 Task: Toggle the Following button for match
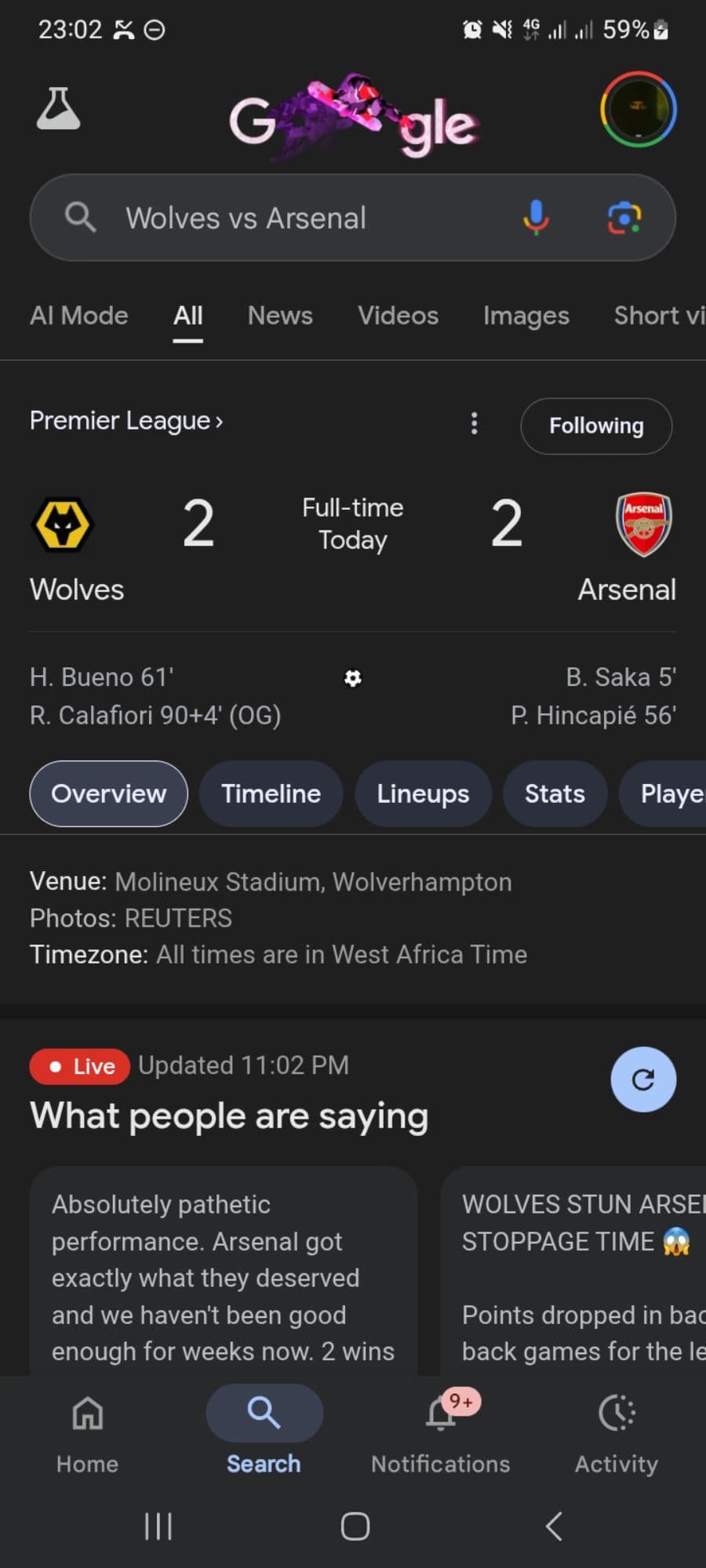[596, 426]
